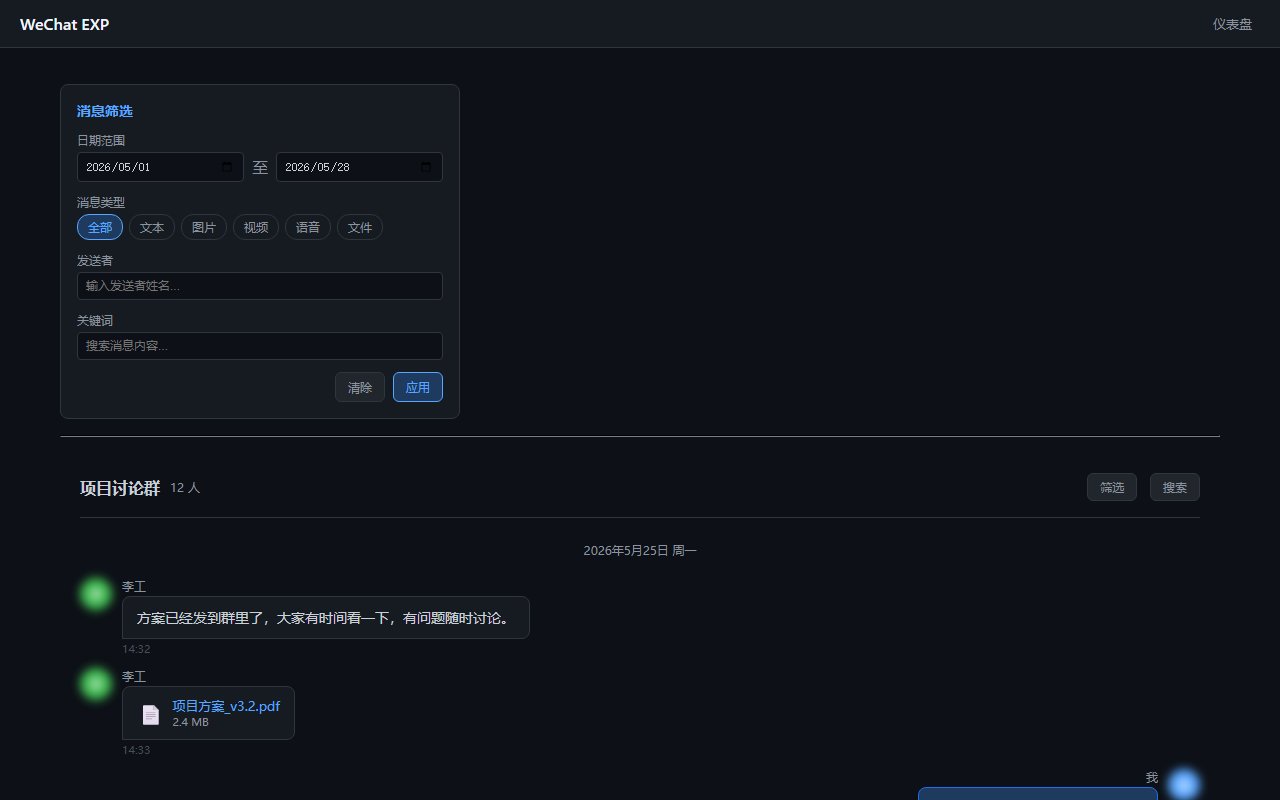
Task: Click the 消息筛选 panel heading
Action: pos(105,111)
